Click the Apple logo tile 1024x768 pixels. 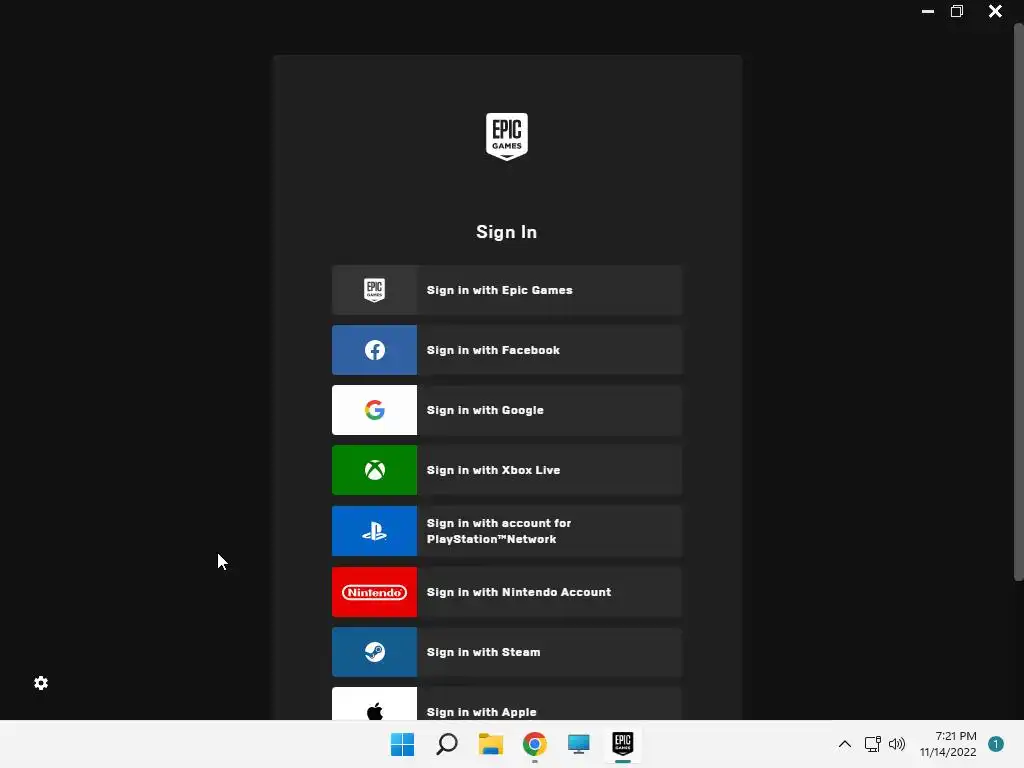(x=374, y=704)
